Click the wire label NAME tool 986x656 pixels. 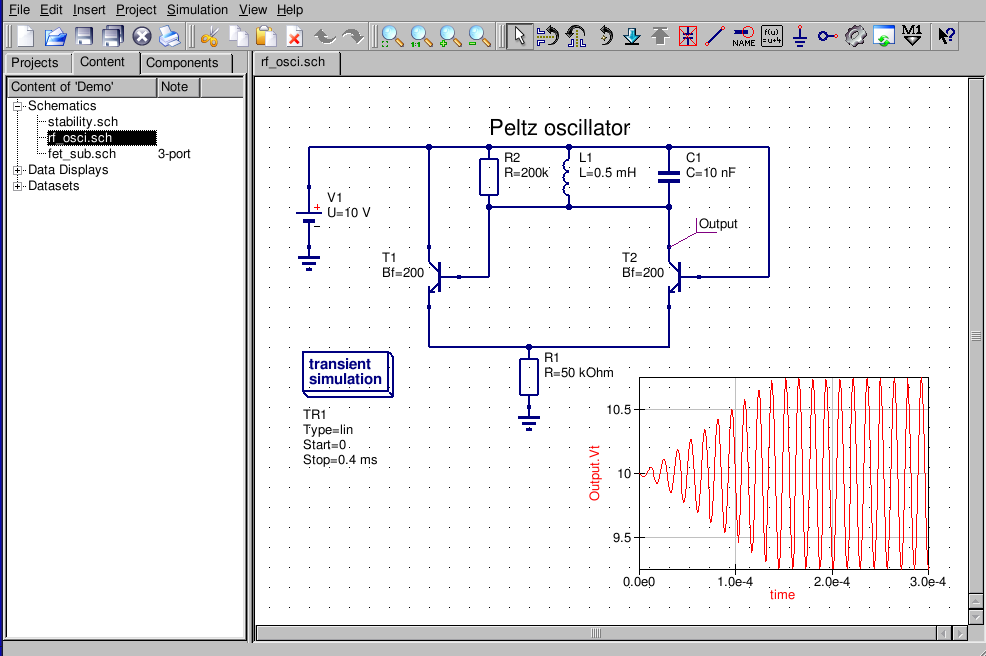tap(743, 37)
